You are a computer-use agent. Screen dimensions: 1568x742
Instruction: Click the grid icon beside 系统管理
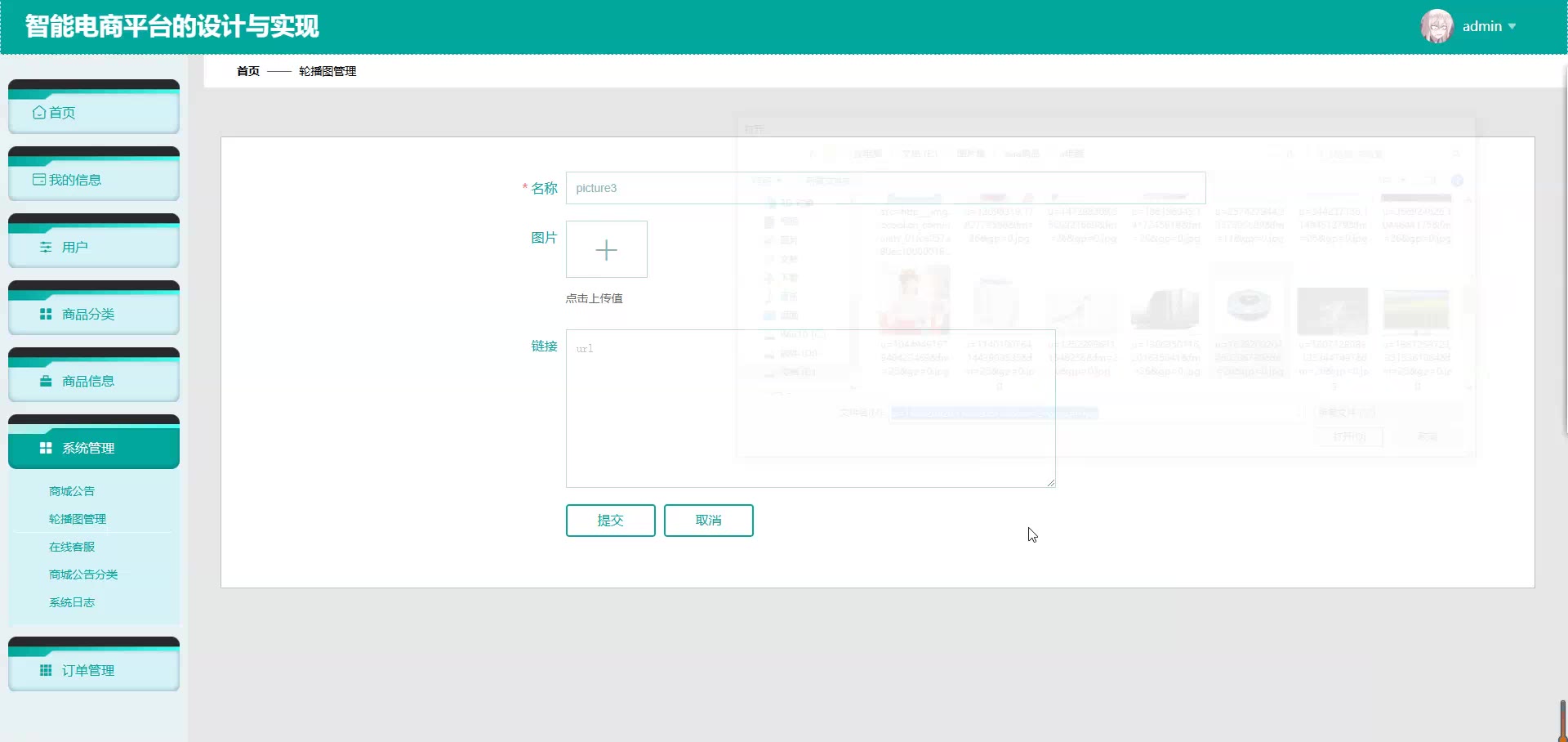[x=46, y=448]
